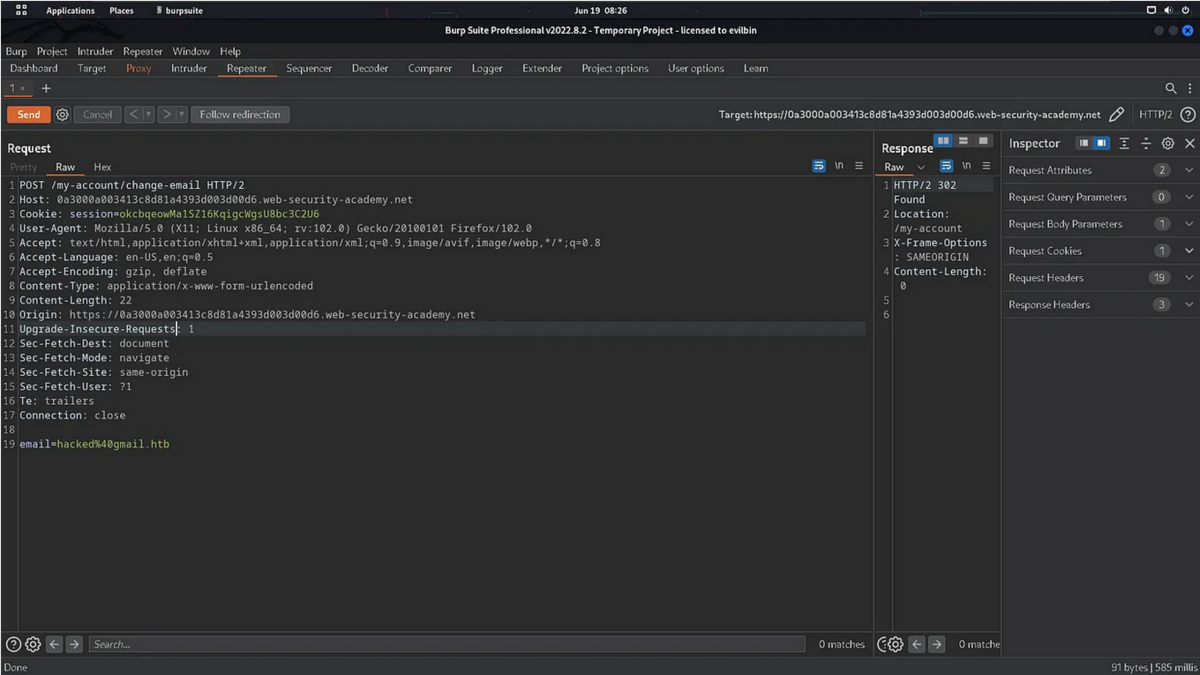Expand Request Query Parameters section
Image resolution: width=1200 pixels, height=675 pixels.
(1189, 198)
